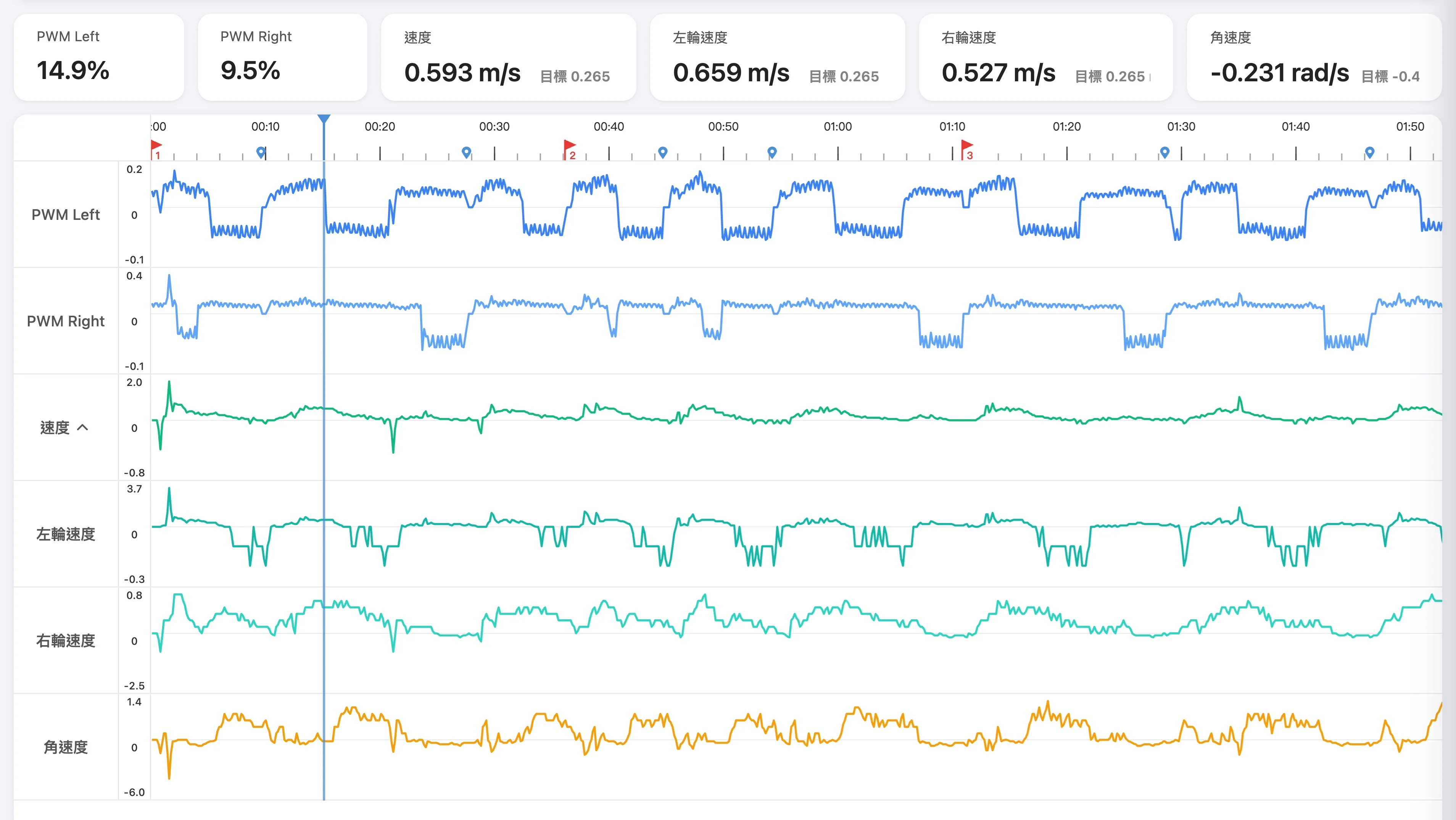Click the 9.5% PWM Right value
The image size is (1456, 820).
point(250,71)
